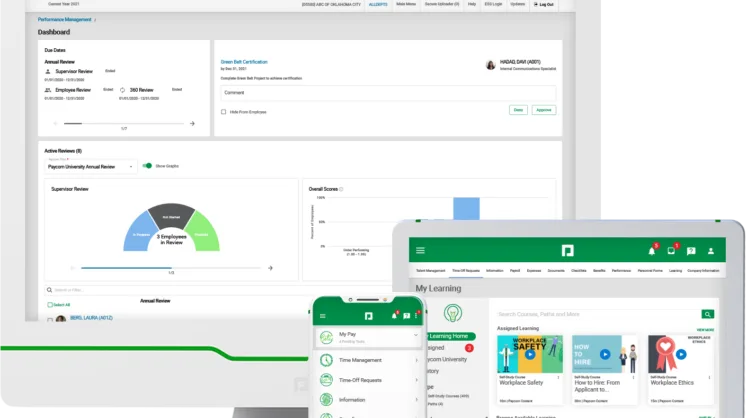Image resolution: width=746 pixels, height=418 pixels.
Task: Play the Workplace Ethics course video
Action: [x=681, y=354]
